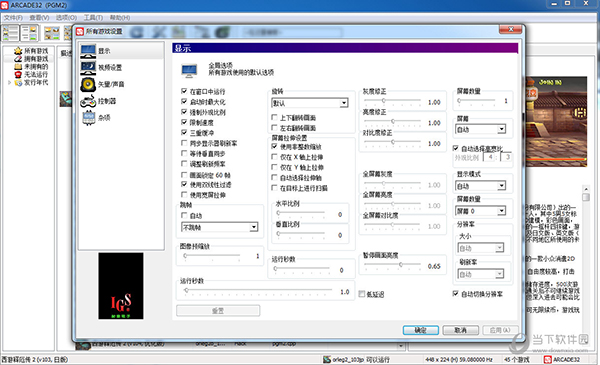The width and height of the screenshot is (600, 365).
Task: Click the game row thumbnail icon in ARCADE32 list
Action: point(65,99)
